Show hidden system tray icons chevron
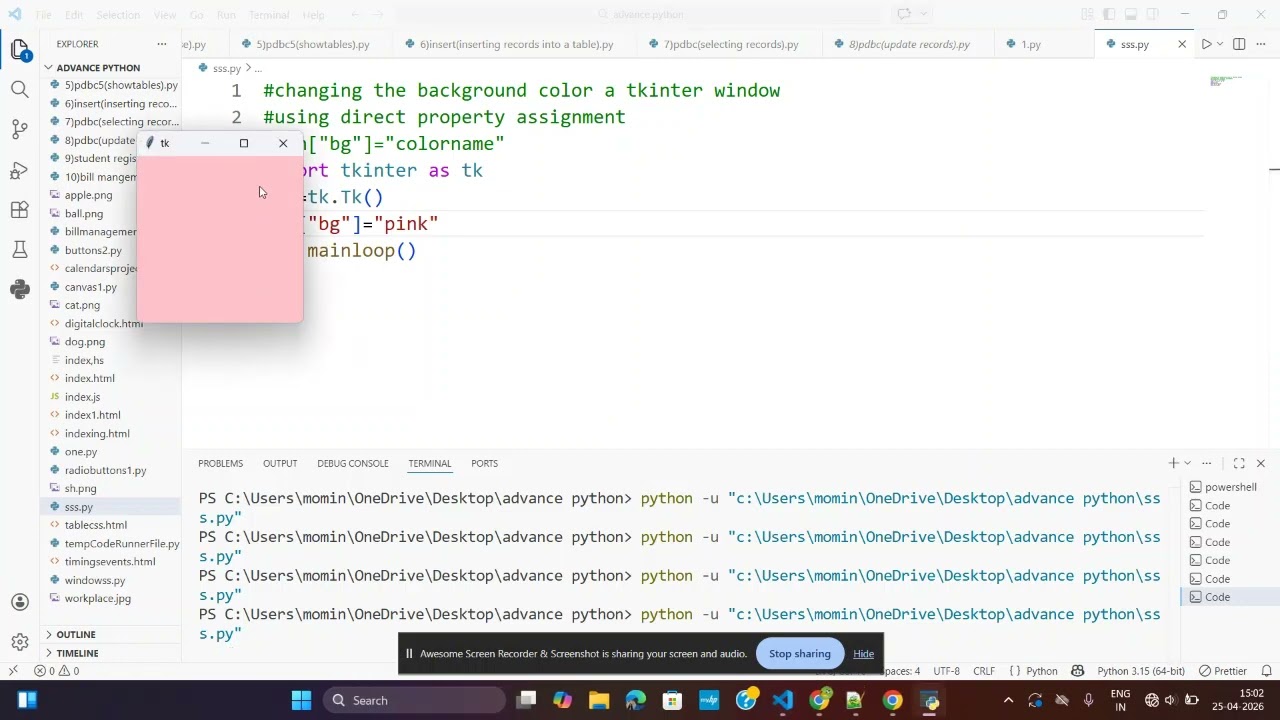Image resolution: width=1280 pixels, height=720 pixels. coord(1008,700)
